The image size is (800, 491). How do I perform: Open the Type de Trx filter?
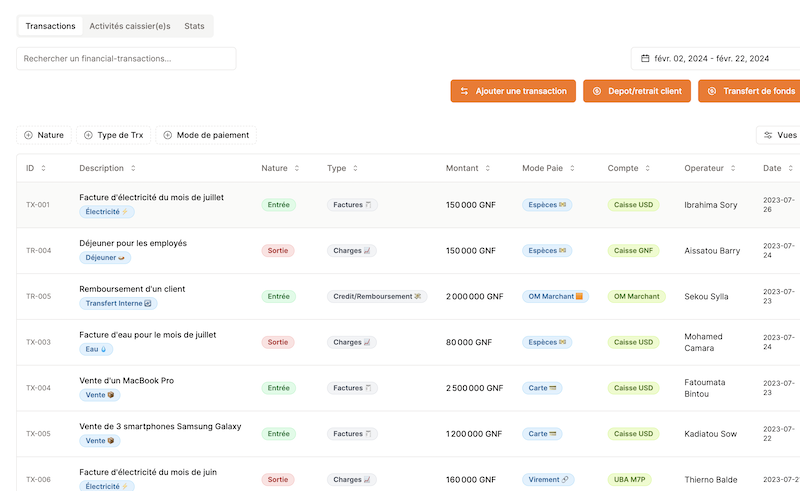[113, 135]
